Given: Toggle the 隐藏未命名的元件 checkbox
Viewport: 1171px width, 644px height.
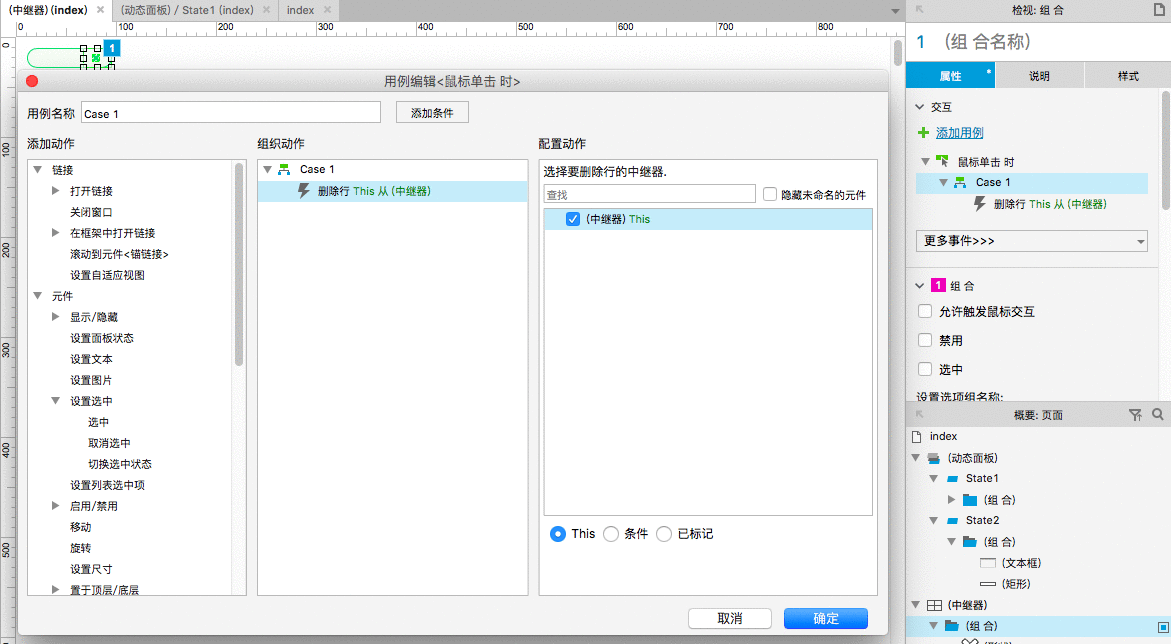Looking at the screenshot, I should 770,194.
